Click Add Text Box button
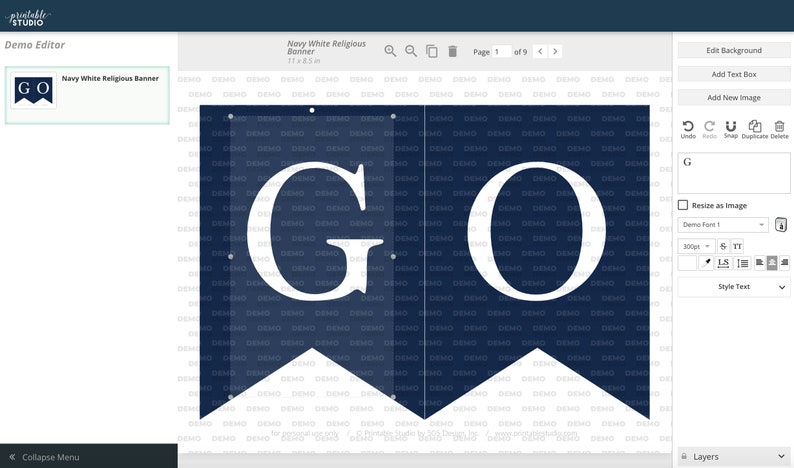 [x=734, y=74]
